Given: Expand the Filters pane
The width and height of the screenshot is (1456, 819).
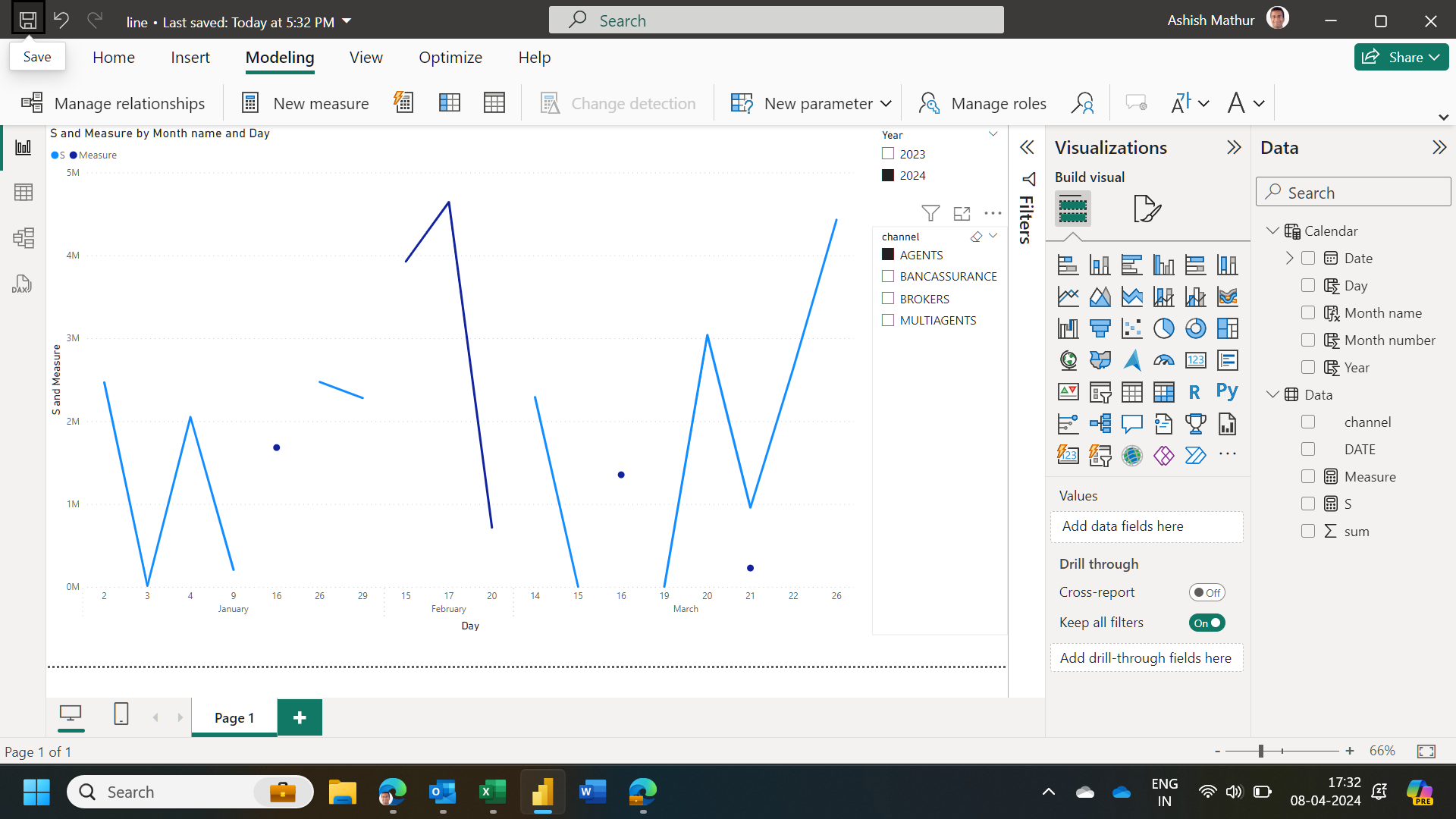Looking at the screenshot, I should click(1027, 147).
